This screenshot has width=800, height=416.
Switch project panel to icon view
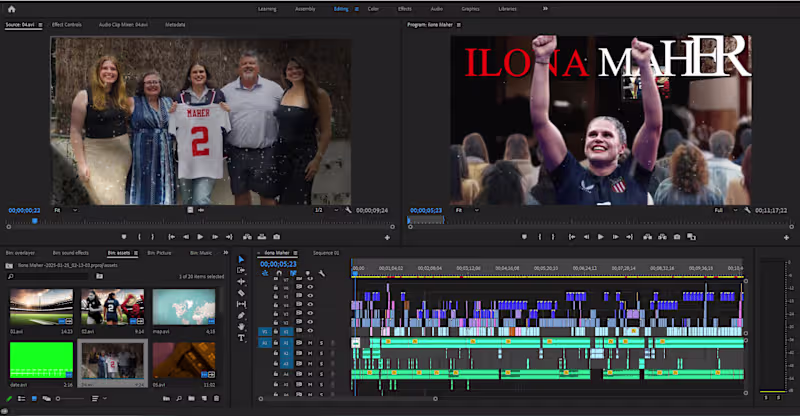(x=34, y=399)
